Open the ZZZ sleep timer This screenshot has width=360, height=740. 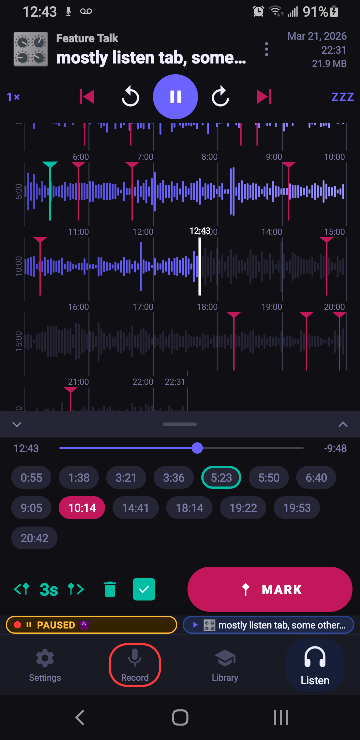(x=343, y=97)
